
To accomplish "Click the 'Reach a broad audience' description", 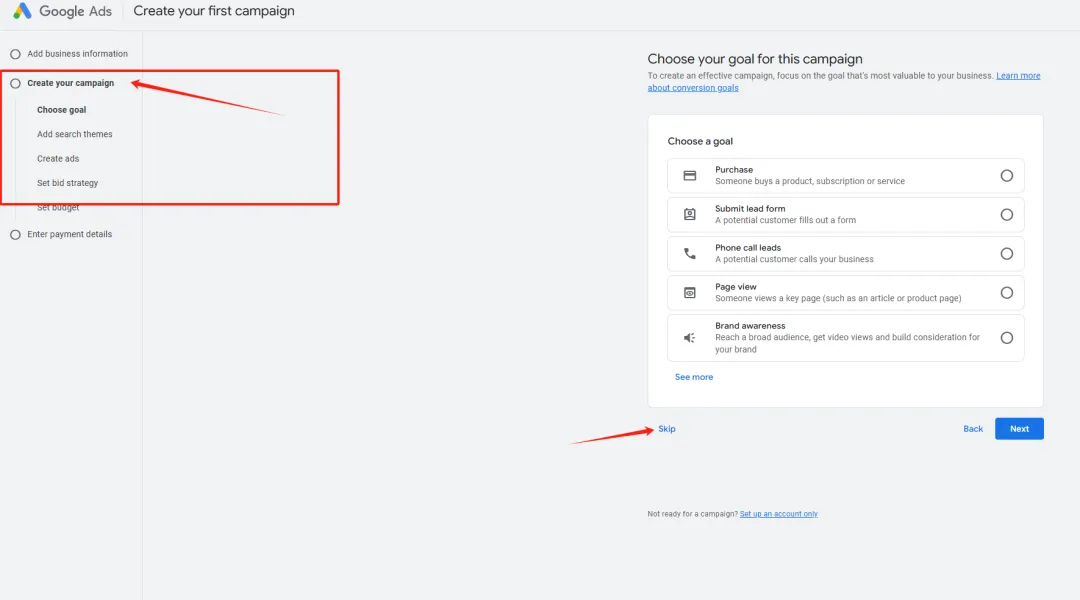I will 847,343.
